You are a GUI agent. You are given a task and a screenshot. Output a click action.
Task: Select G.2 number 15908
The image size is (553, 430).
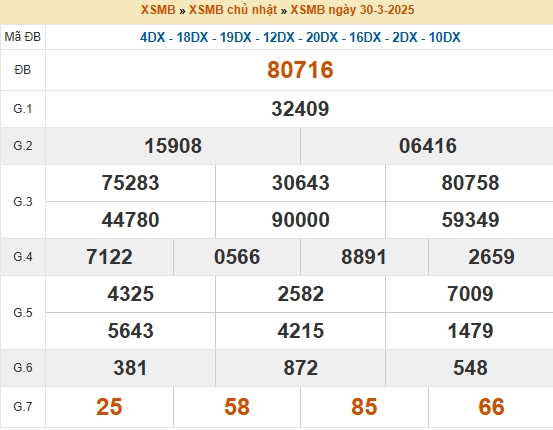[173, 146]
